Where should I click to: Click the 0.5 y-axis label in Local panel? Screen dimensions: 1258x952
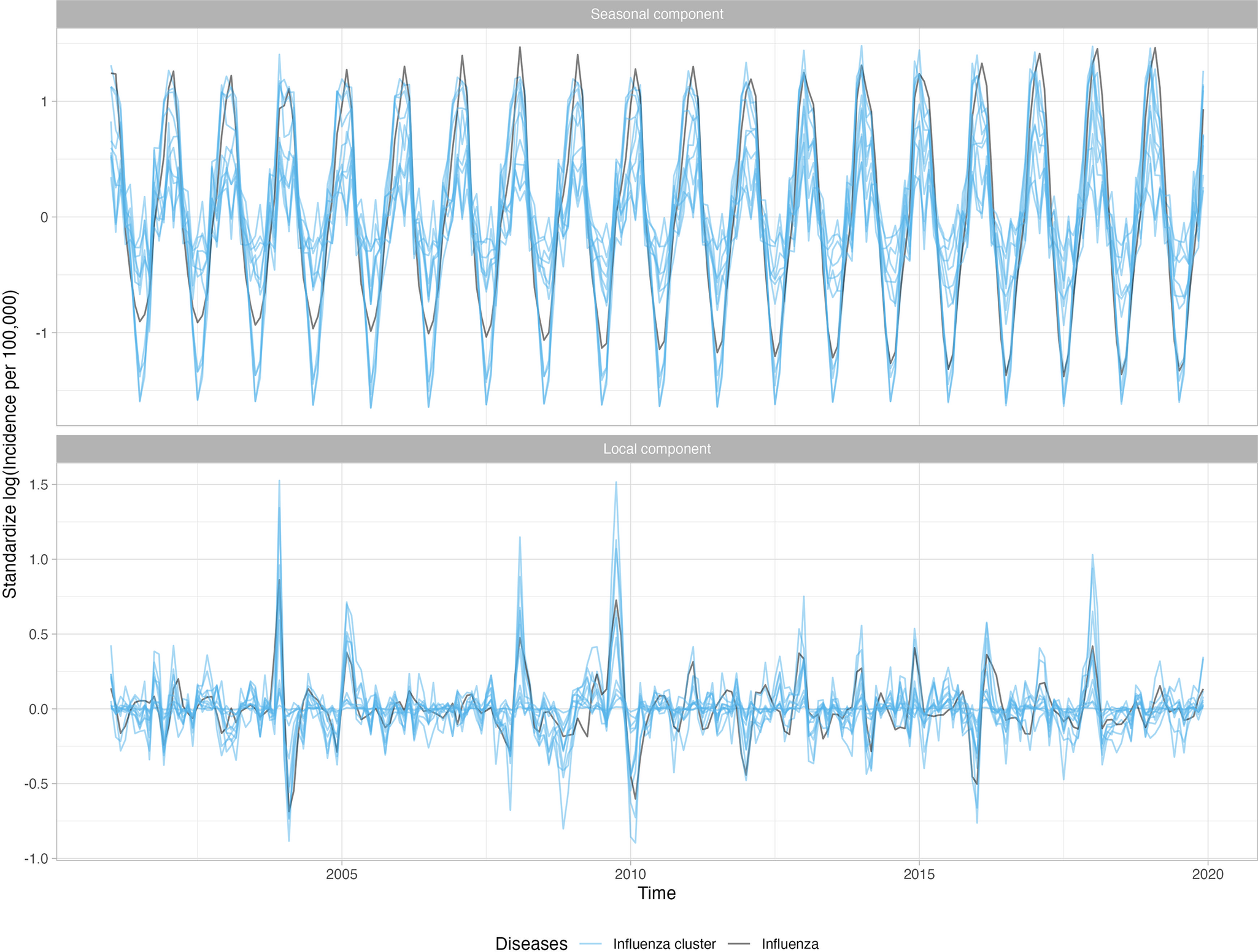coord(40,634)
